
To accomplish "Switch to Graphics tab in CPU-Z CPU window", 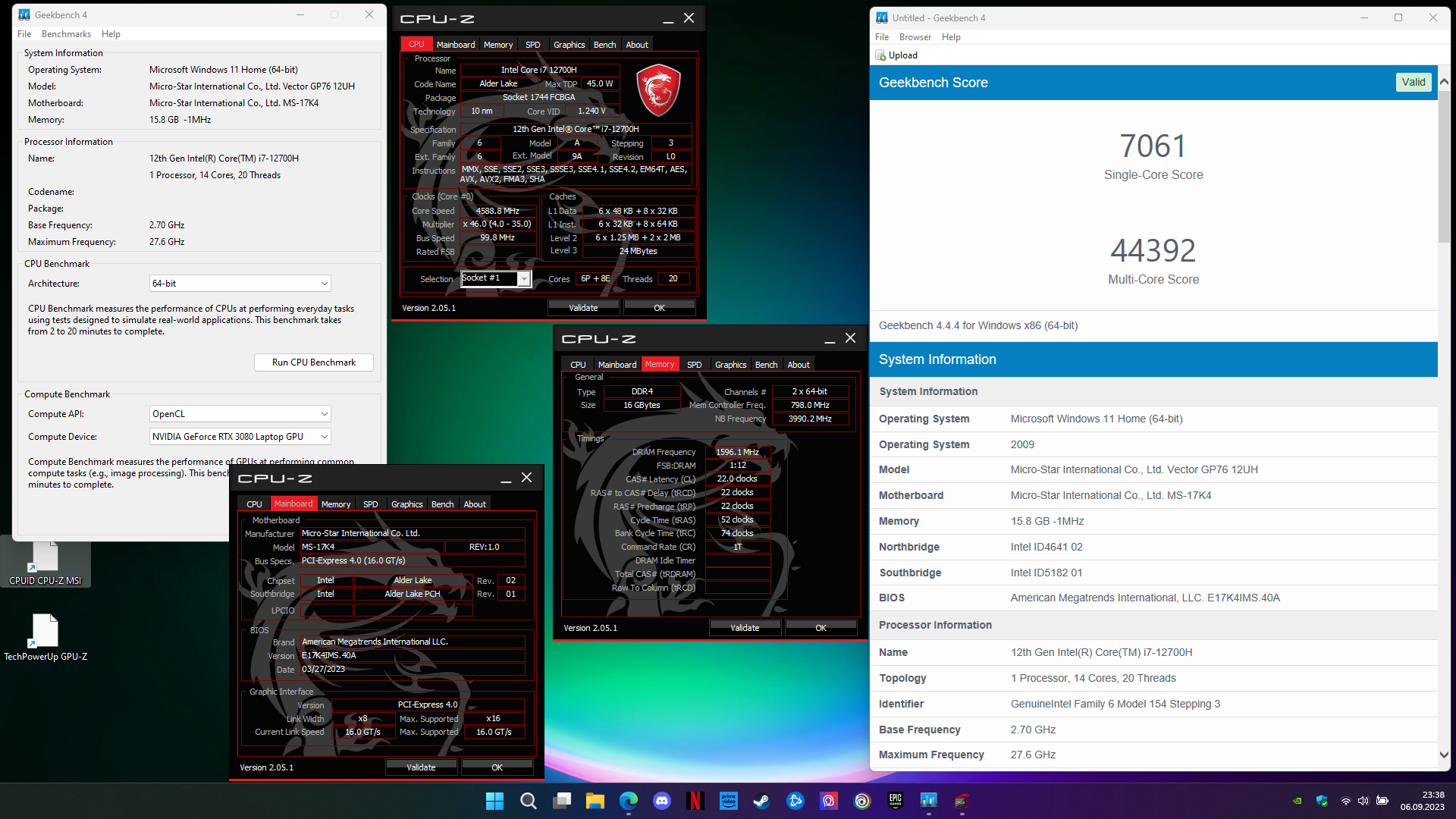I will 569,45.
